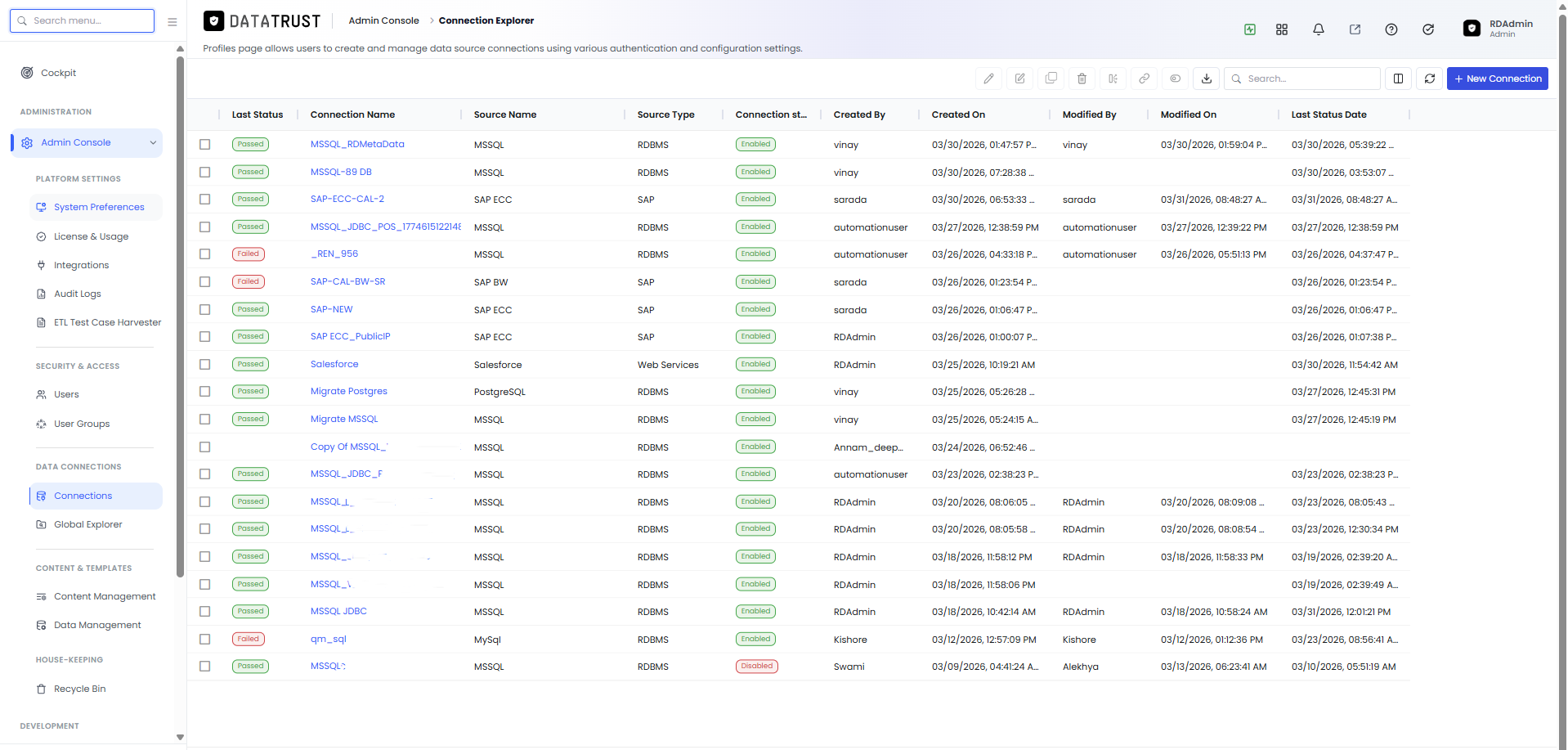Select checkbox for MSSQL_RDMetaData row

pyautogui.click(x=204, y=145)
